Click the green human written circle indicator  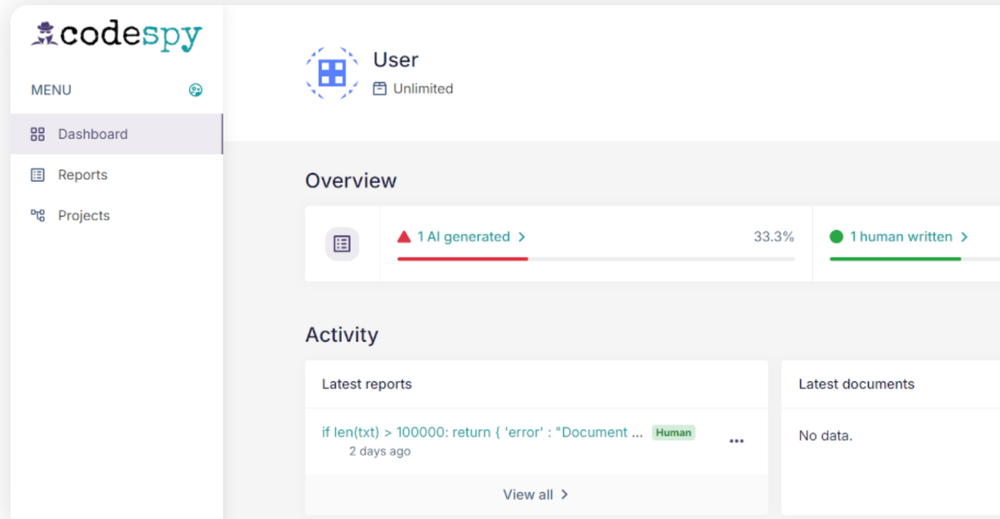point(836,237)
